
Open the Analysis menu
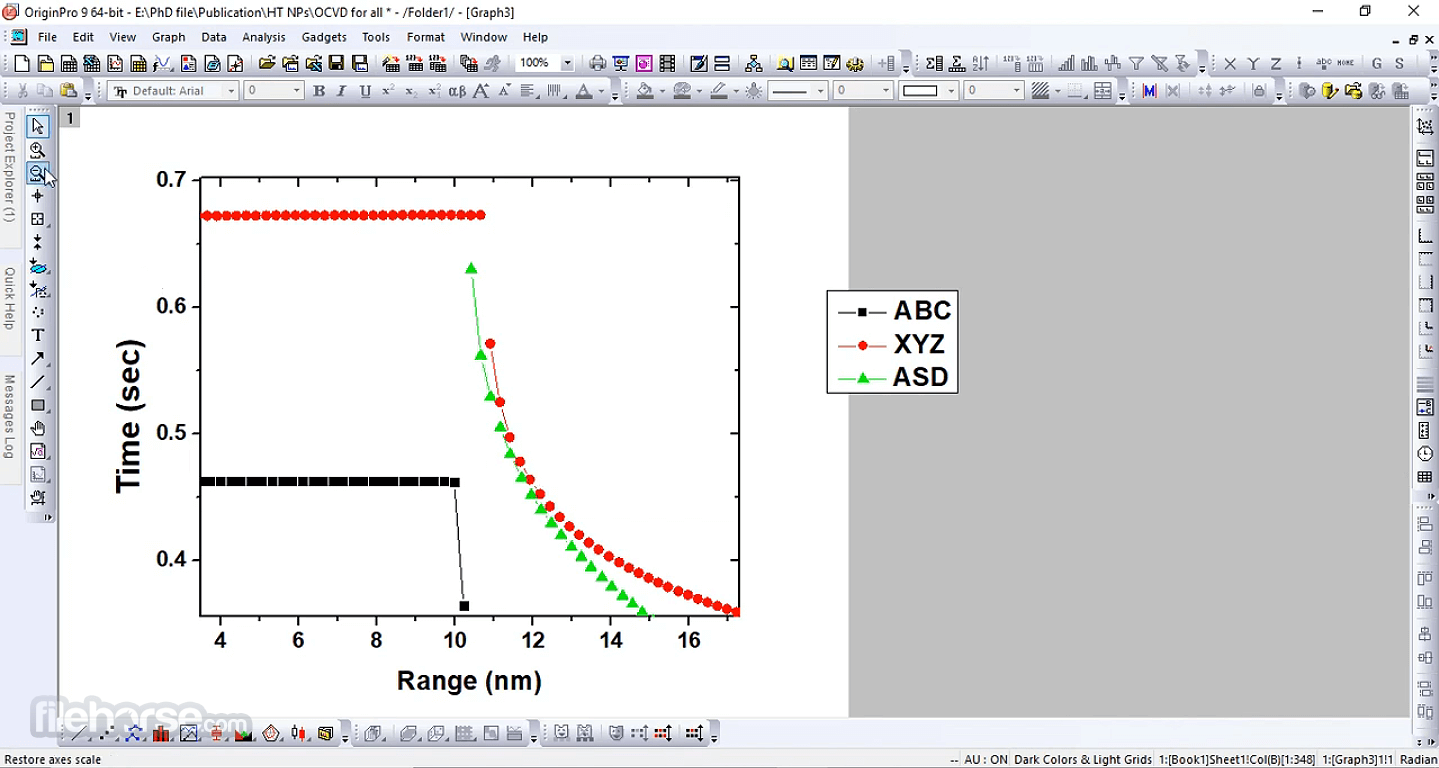264,37
